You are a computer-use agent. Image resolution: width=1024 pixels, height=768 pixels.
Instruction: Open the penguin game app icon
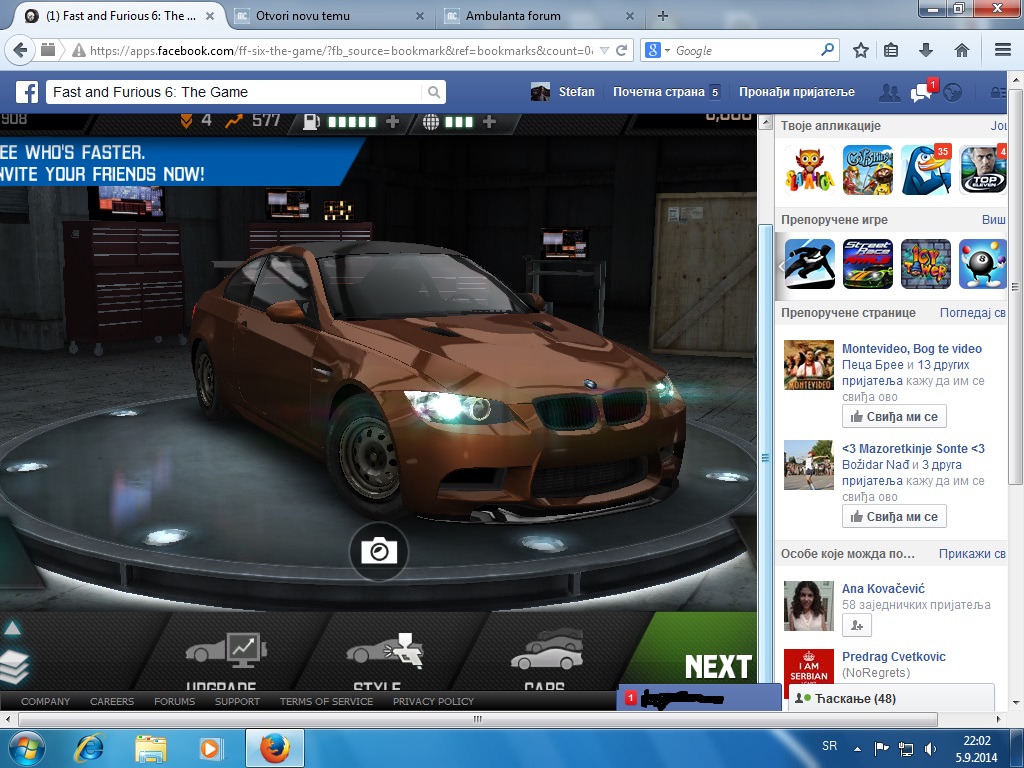[926, 170]
